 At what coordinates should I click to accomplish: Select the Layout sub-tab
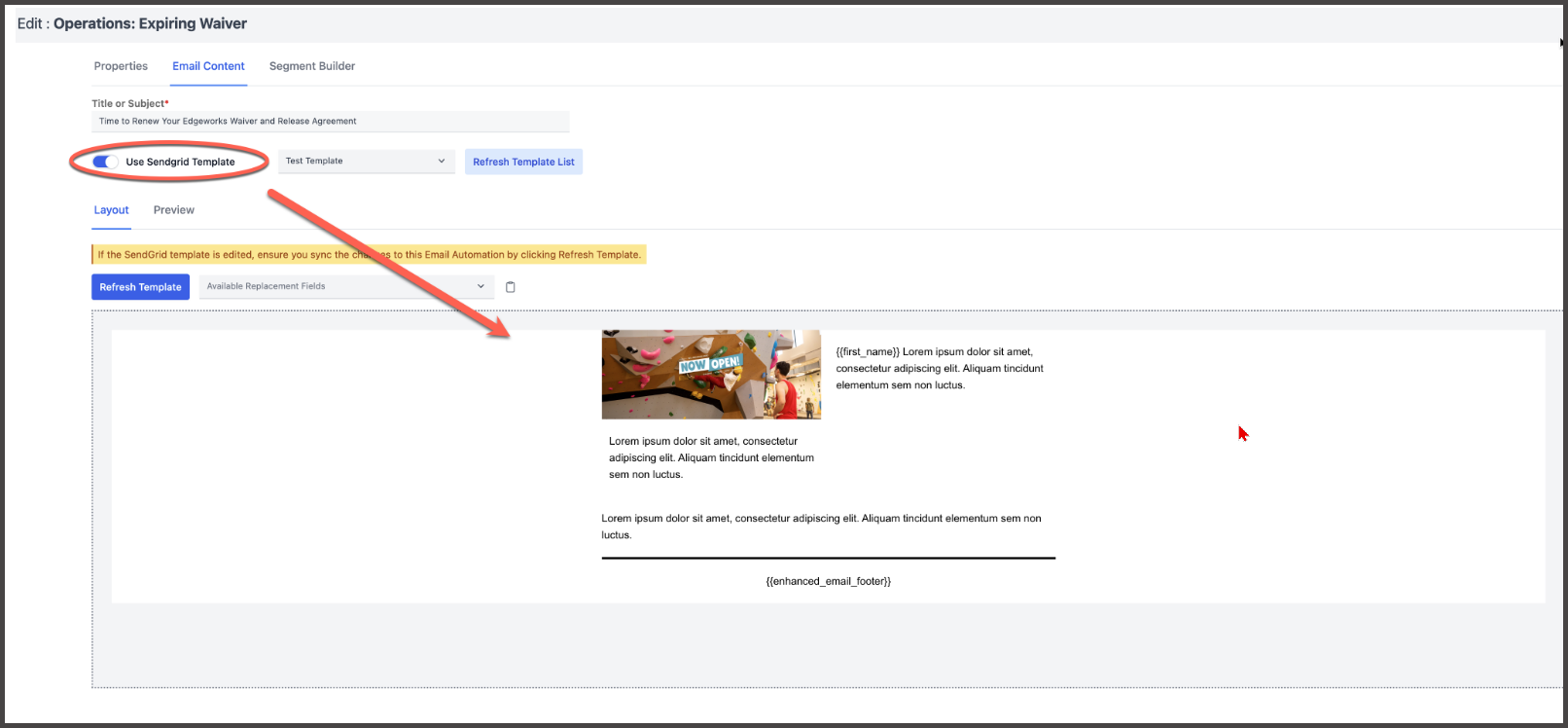click(x=111, y=210)
